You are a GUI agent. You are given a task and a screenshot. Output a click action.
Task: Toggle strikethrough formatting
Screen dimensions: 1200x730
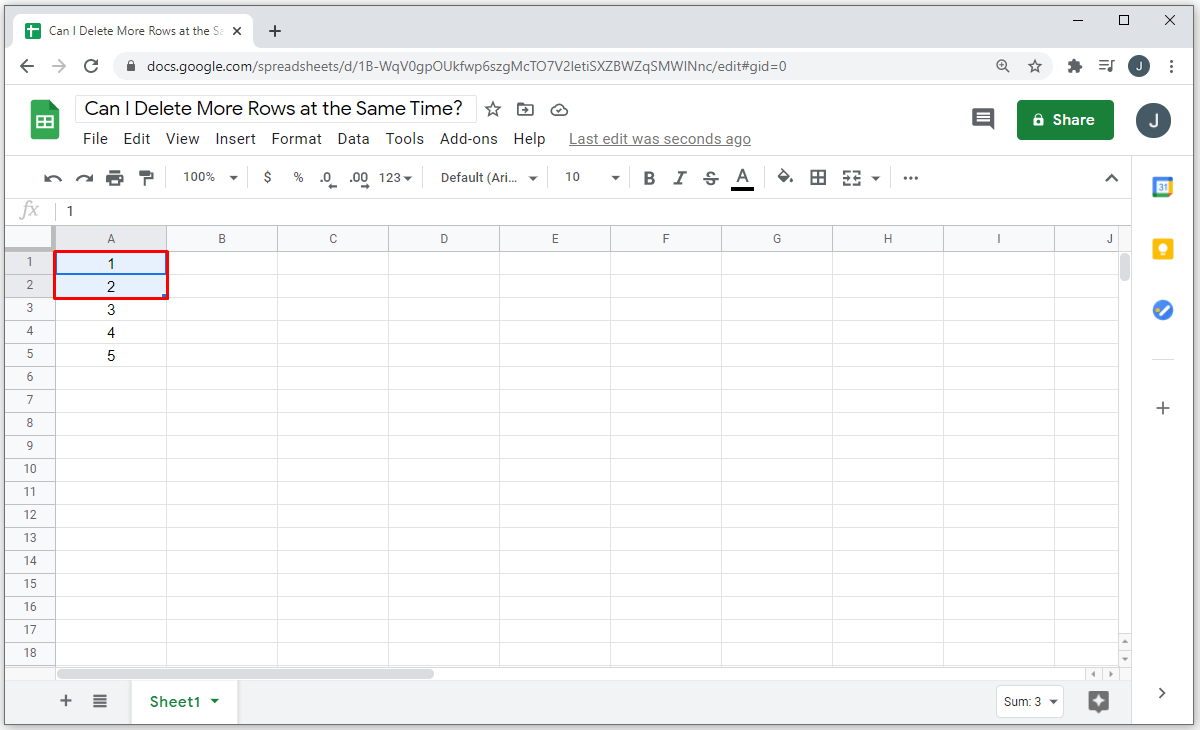[x=711, y=178]
